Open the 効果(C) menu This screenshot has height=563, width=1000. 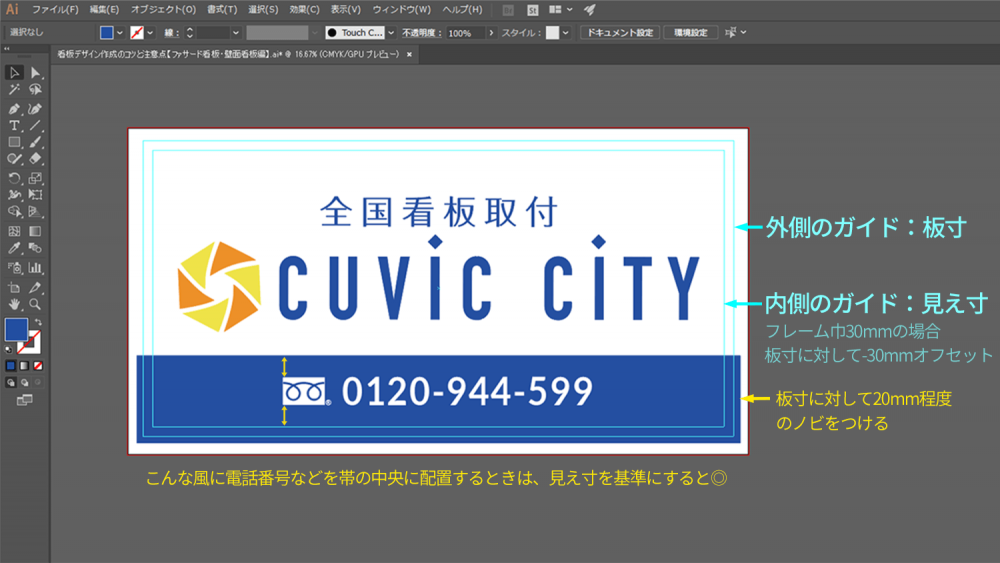point(304,10)
